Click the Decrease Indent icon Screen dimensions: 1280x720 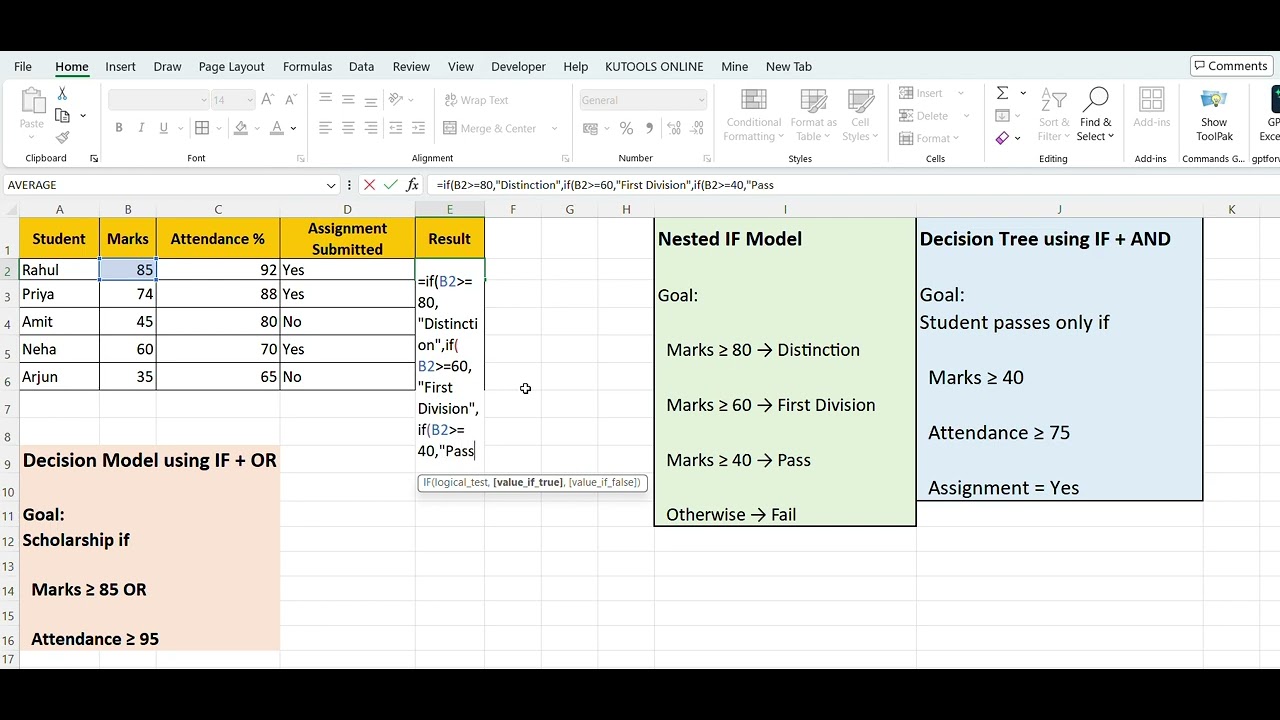(x=396, y=128)
